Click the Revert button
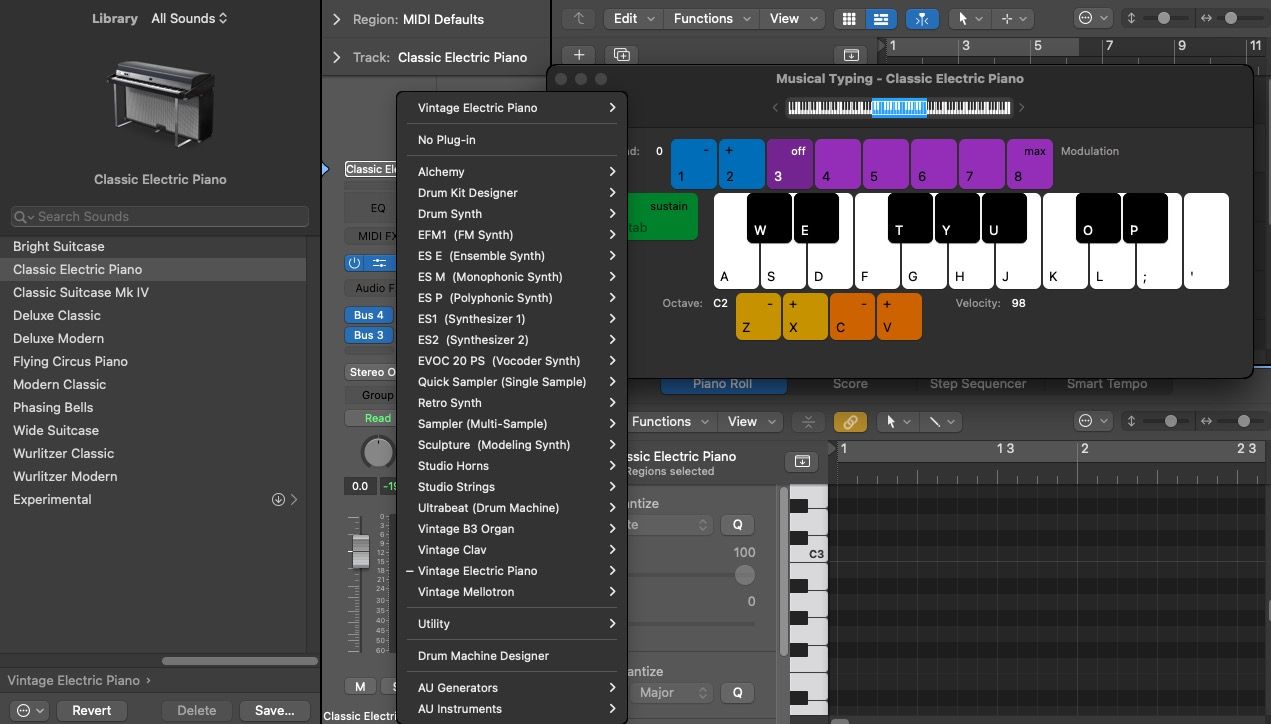This screenshot has height=724, width=1271. tap(91, 710)
